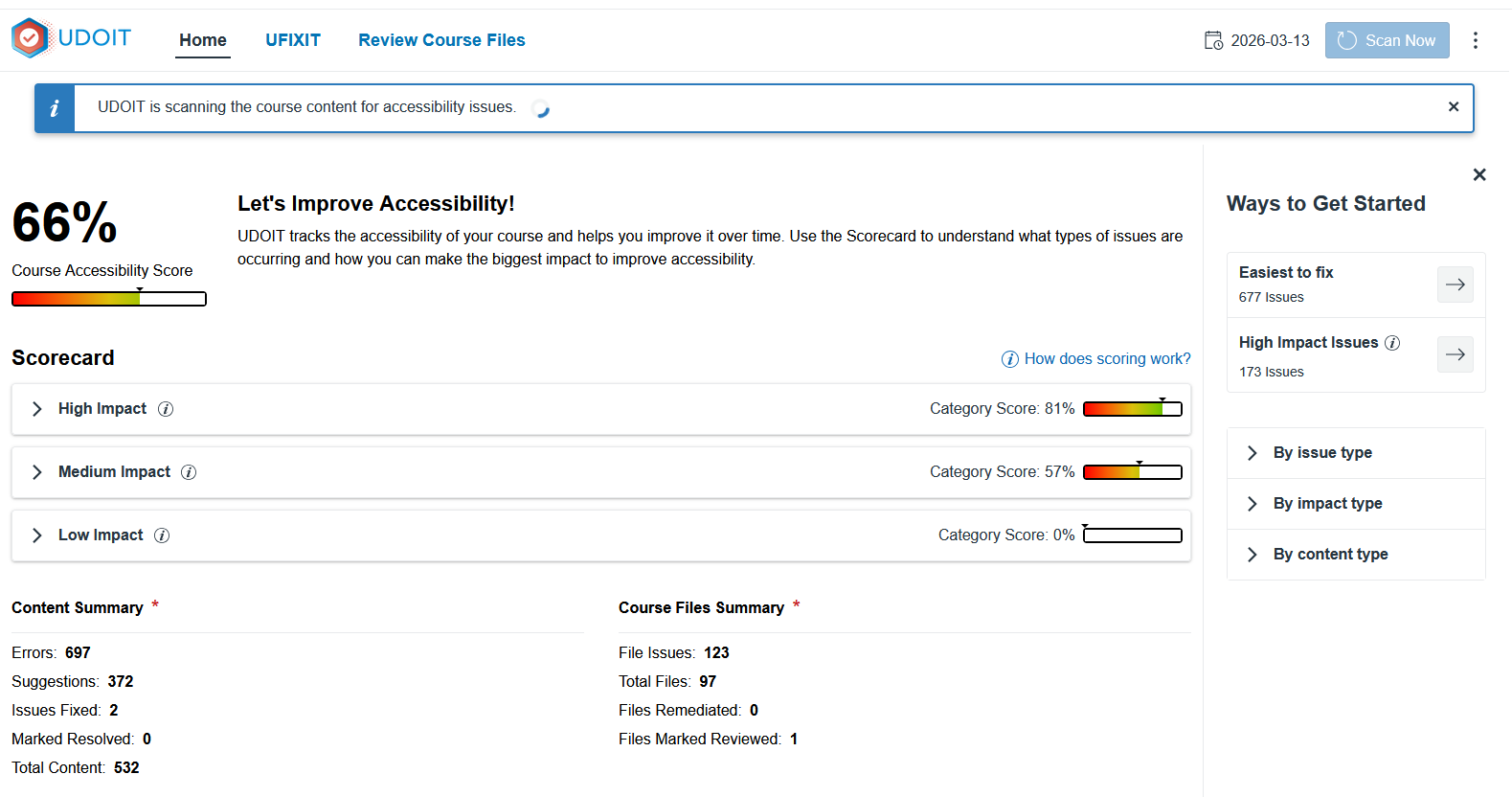The width and height of the screenshot is (1512, 797).
Task: Dismiss the scanning notification banner
Action: click(x=1454, y=106)
